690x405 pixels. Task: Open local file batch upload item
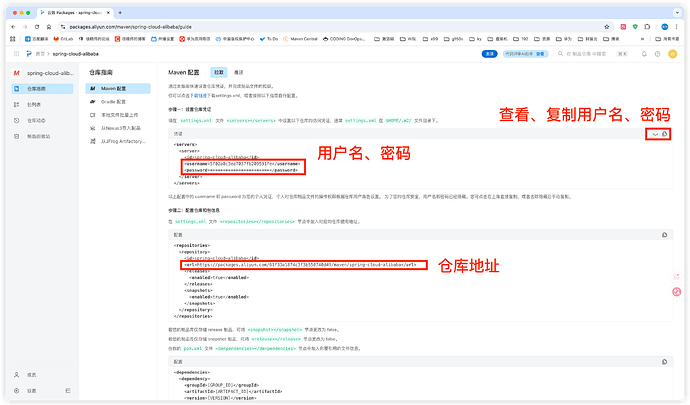click(118, 115)
